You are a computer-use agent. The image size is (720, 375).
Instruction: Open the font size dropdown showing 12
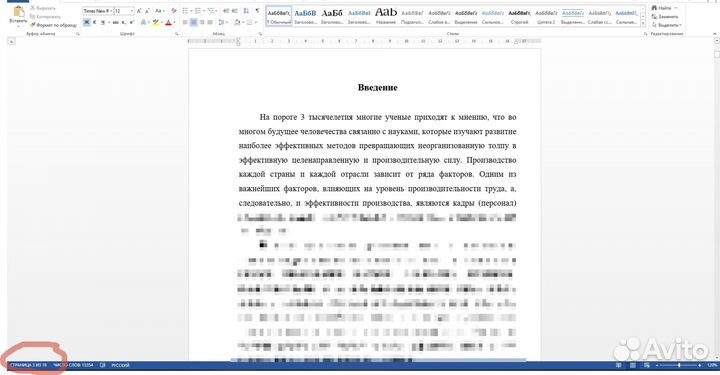pos(124,11)
